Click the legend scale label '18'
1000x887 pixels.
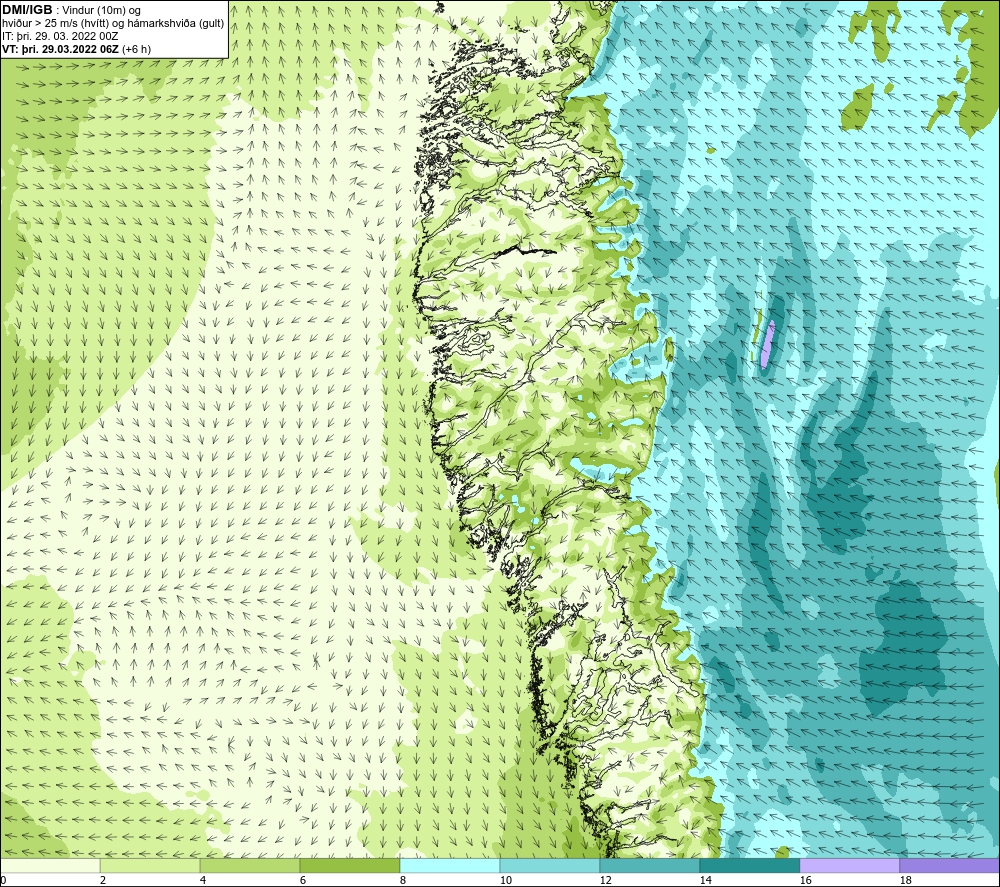906,881
